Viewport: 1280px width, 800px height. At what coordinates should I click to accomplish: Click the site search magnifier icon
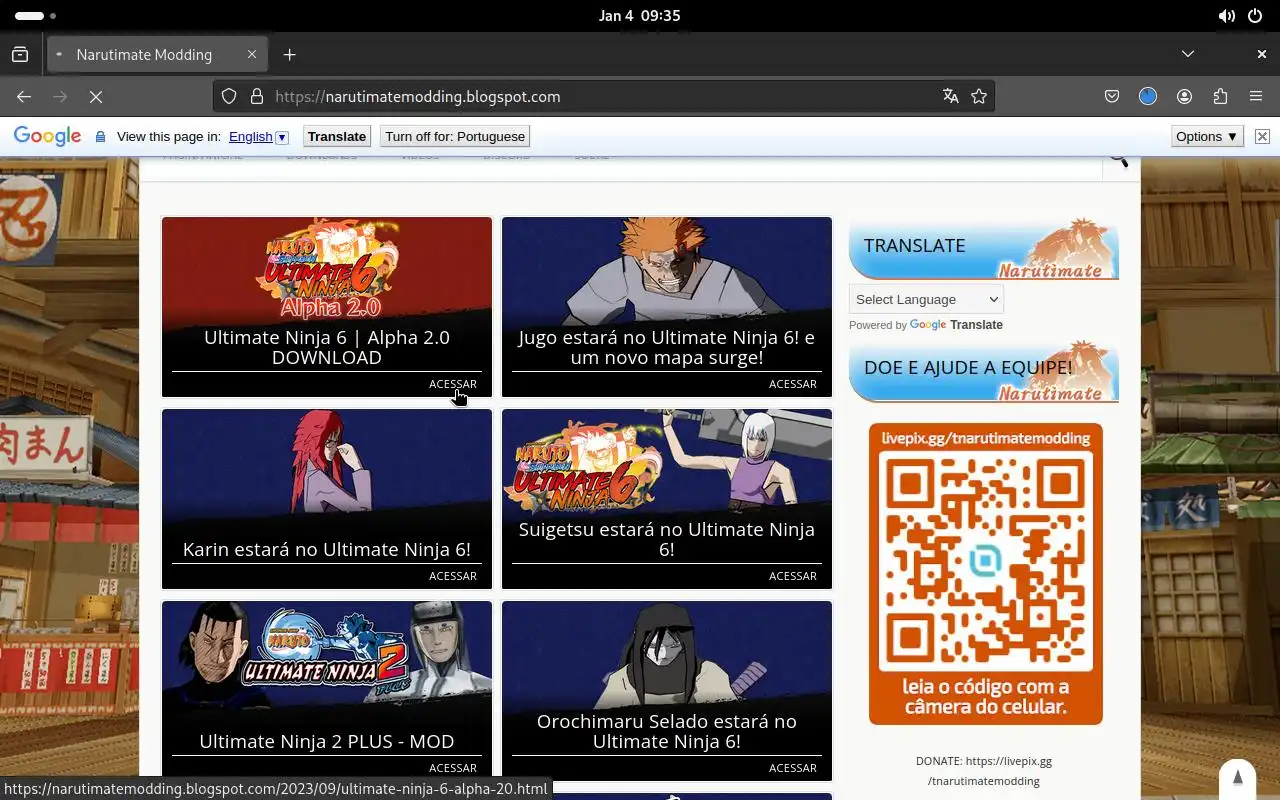pyautogui.click(x=1119, y=159)
